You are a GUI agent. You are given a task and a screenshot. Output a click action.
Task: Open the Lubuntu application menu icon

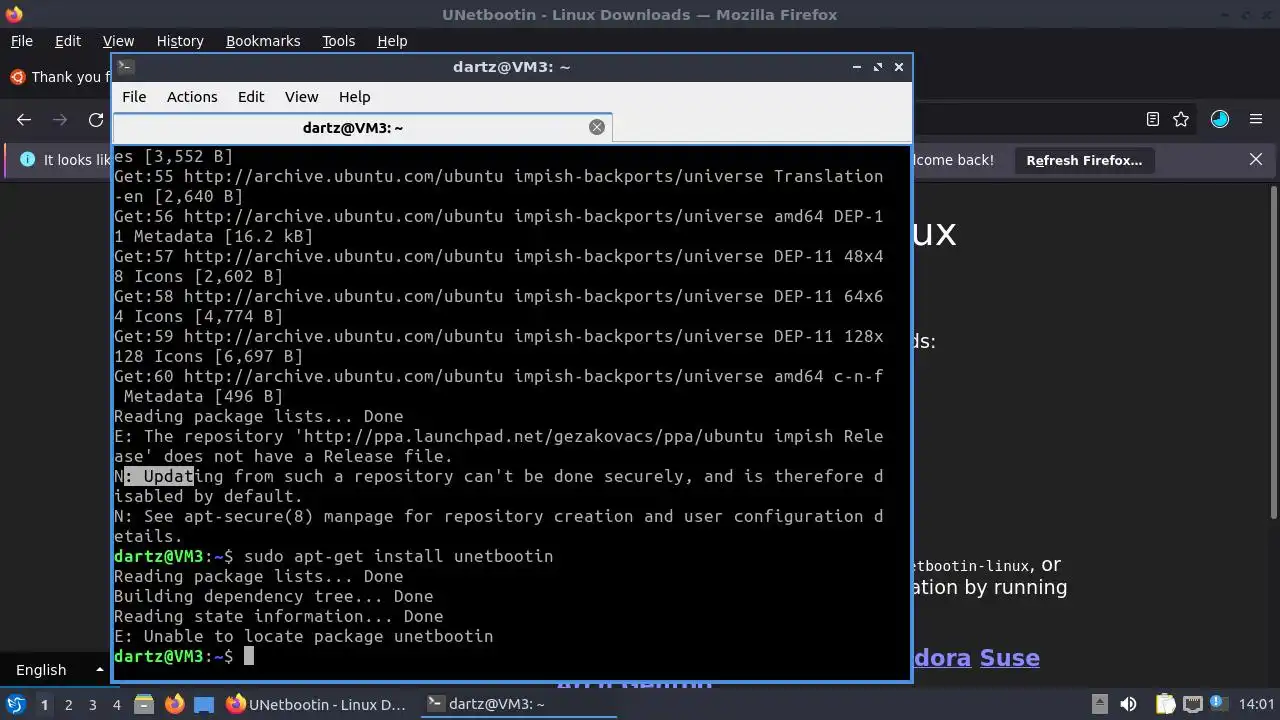[x=15, y=704]
